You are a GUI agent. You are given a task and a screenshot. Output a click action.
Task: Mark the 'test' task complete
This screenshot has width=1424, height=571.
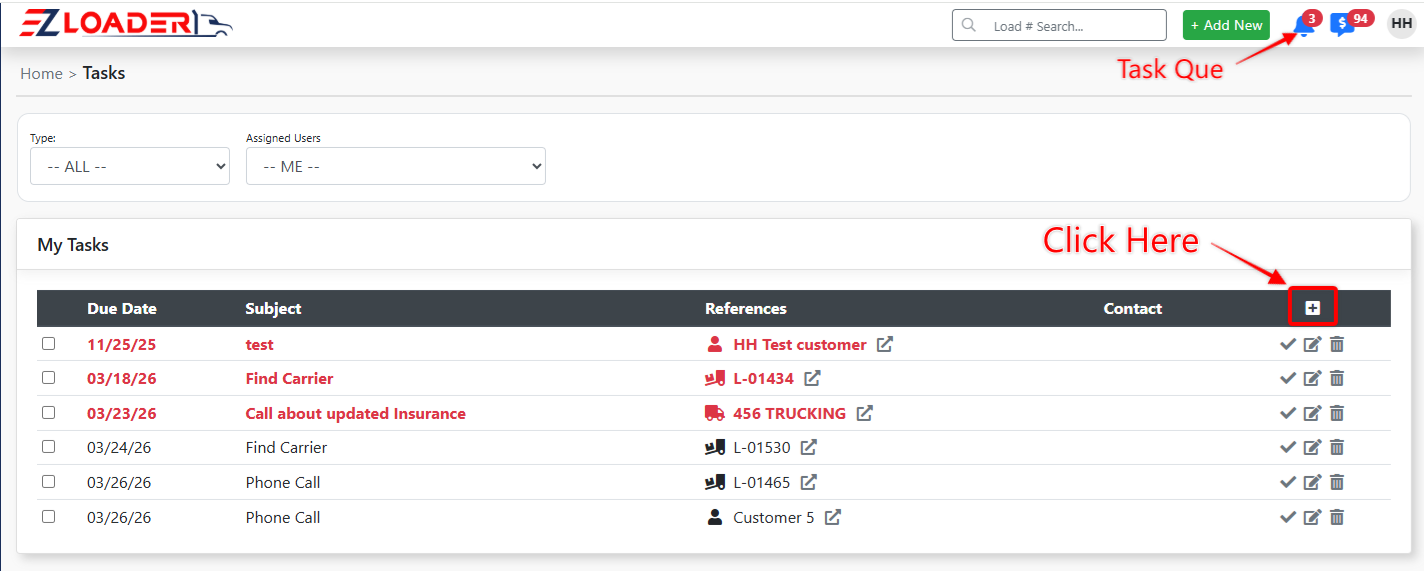pyautogui.click(x=1288, y=345)
